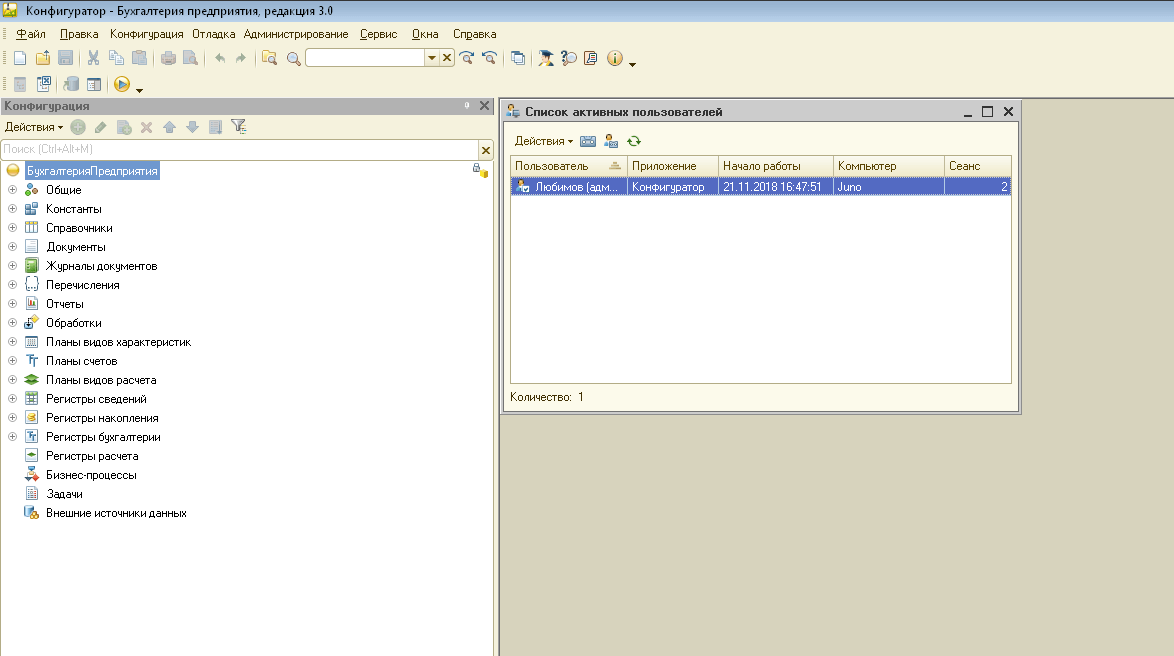The image size is (1174, 656).
Task: Click the user event log icon in active users window
Action: (611, 141)
